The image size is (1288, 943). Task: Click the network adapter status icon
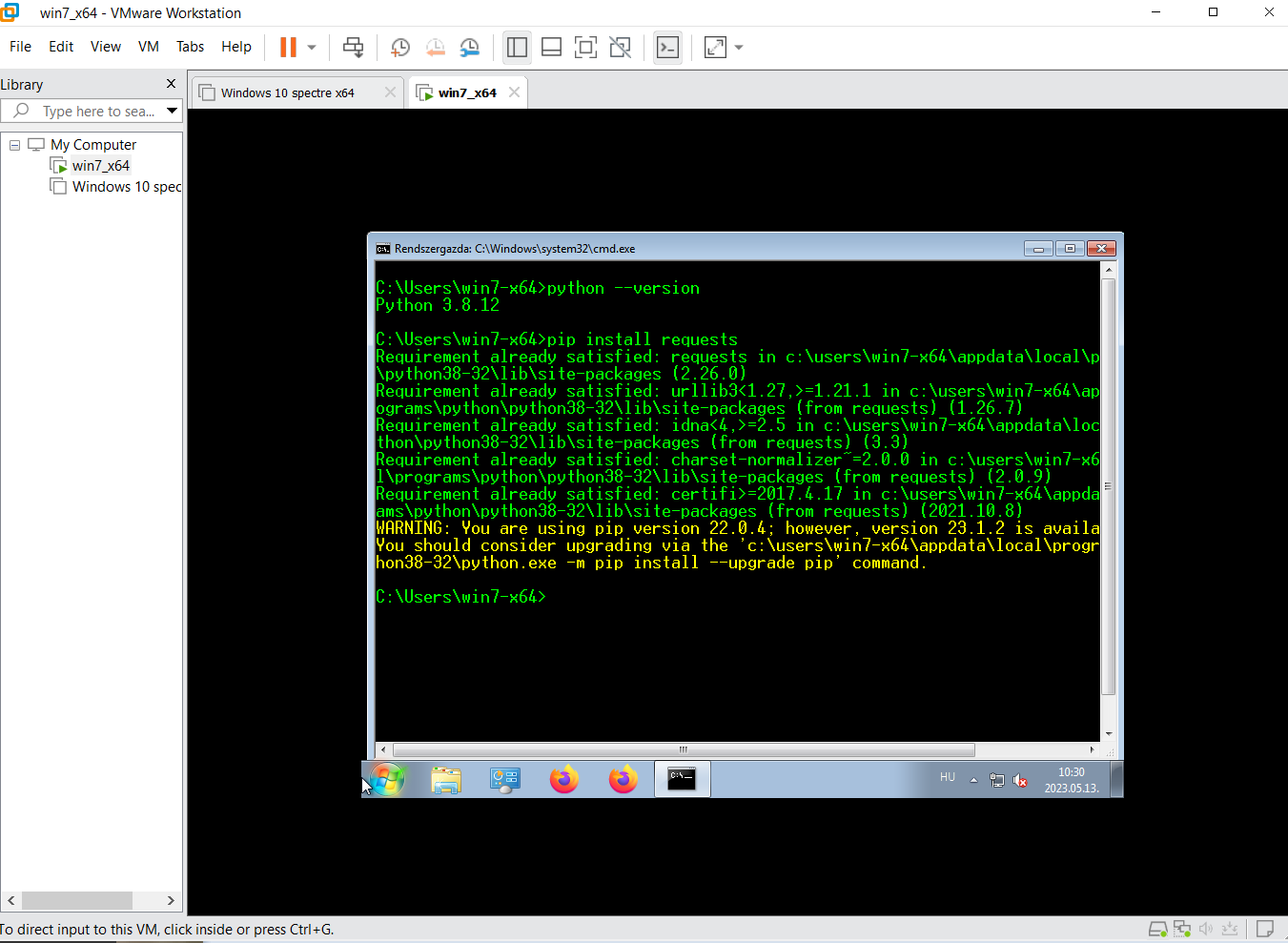coord(1182,929)
